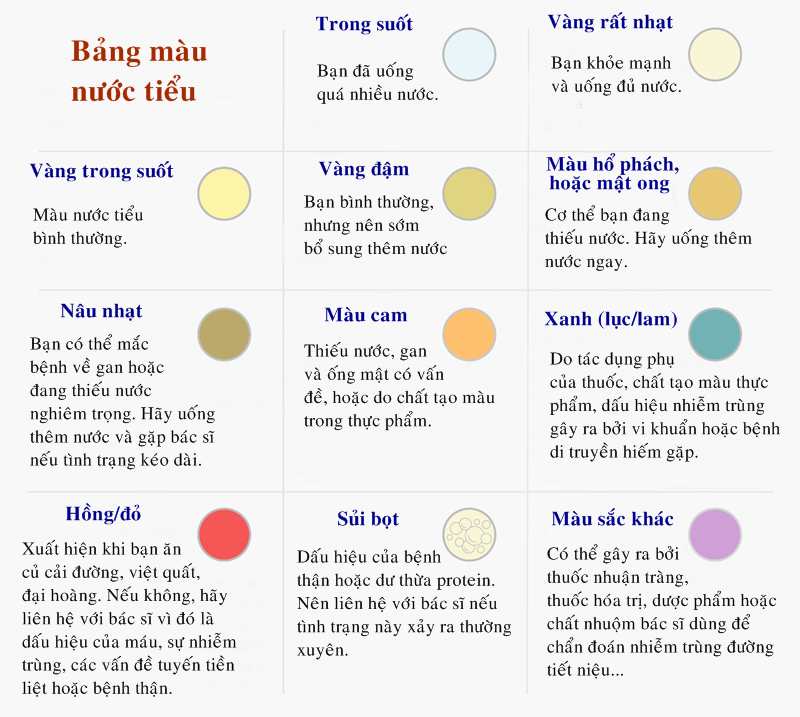Select the light brown color circle
800x717 pixels.
(x=224, y=334)
